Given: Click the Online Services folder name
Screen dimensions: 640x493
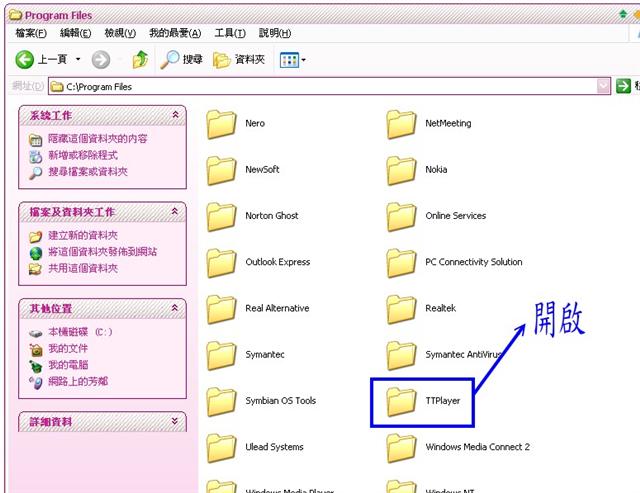Looking at the screenshot, I should tap(456, 216).
